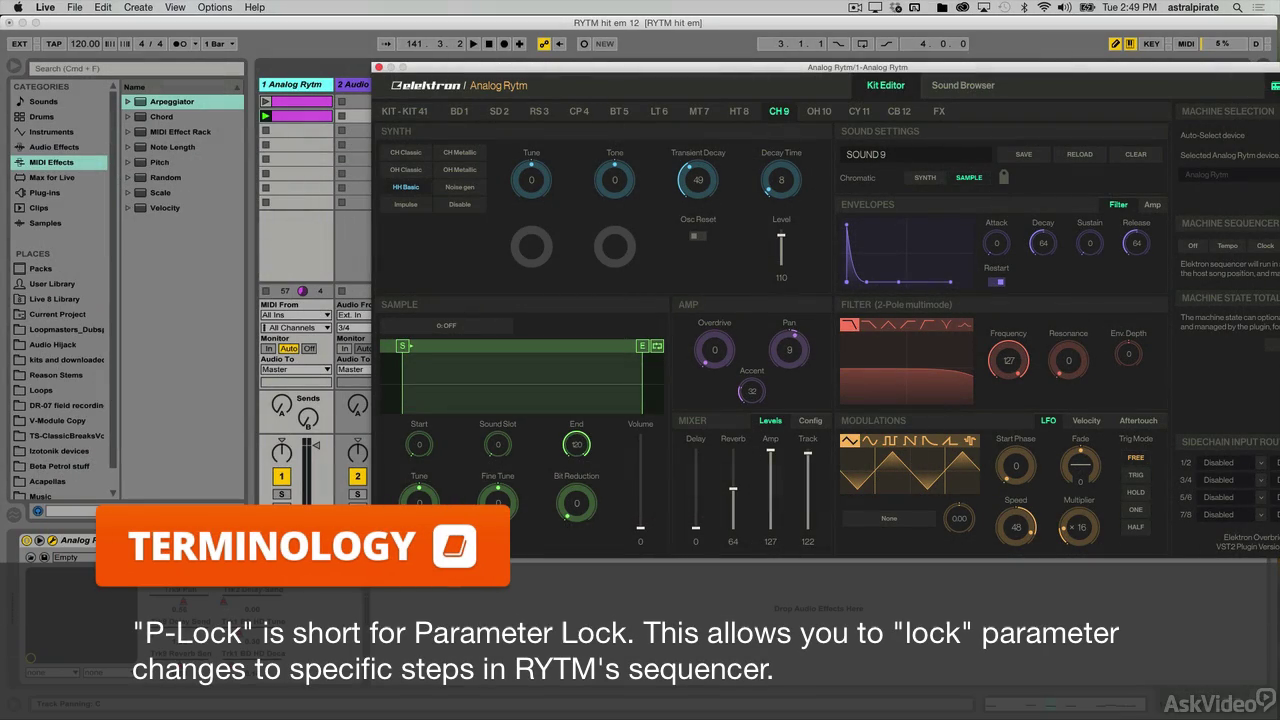Switch envelopes to Amp tab
Image resolution: width=1280 pixels, height=720 pixels.
[x=1152, y=205]
